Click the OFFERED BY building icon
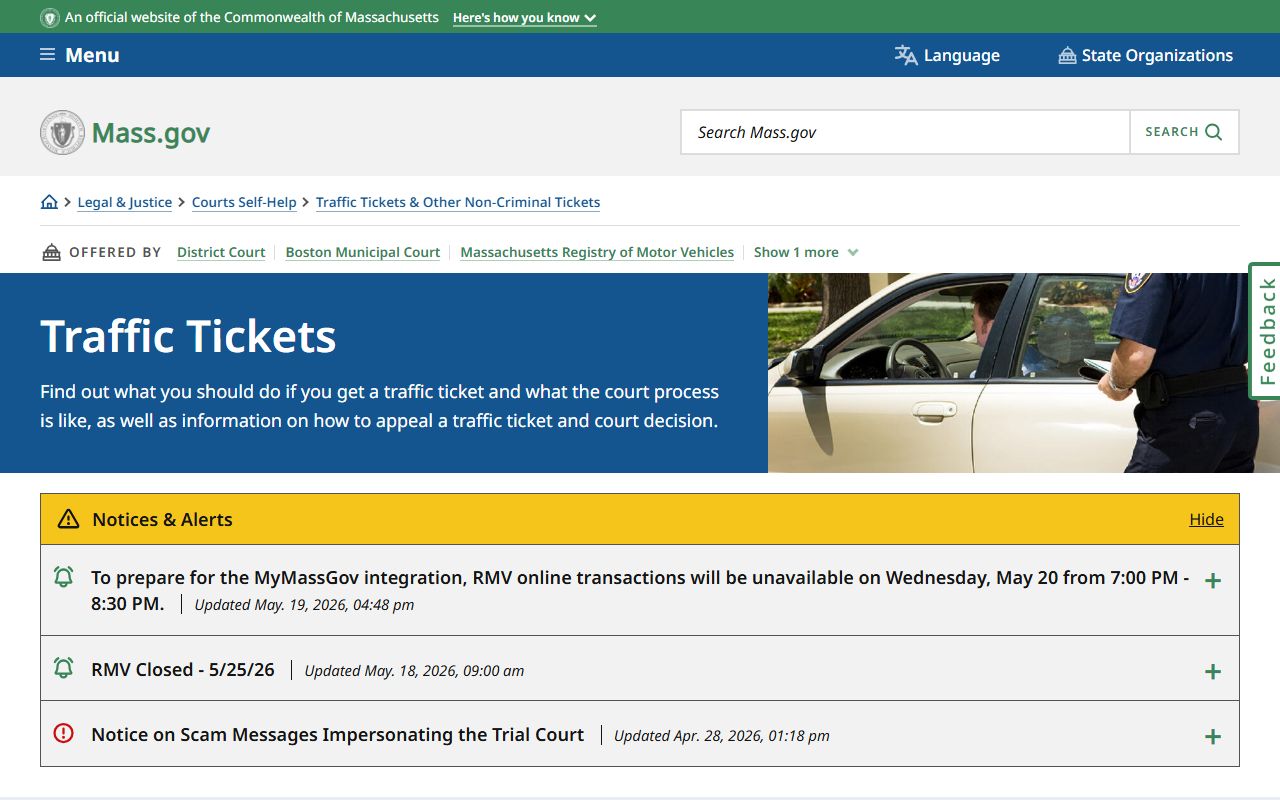Viewport: 1280px width, 800px height. pyautogui.click(x=51, y=252)
